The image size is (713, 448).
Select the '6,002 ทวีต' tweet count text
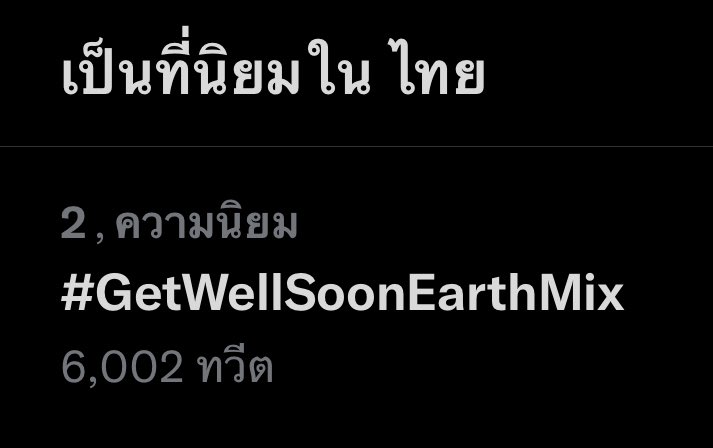tap(167, 366)
